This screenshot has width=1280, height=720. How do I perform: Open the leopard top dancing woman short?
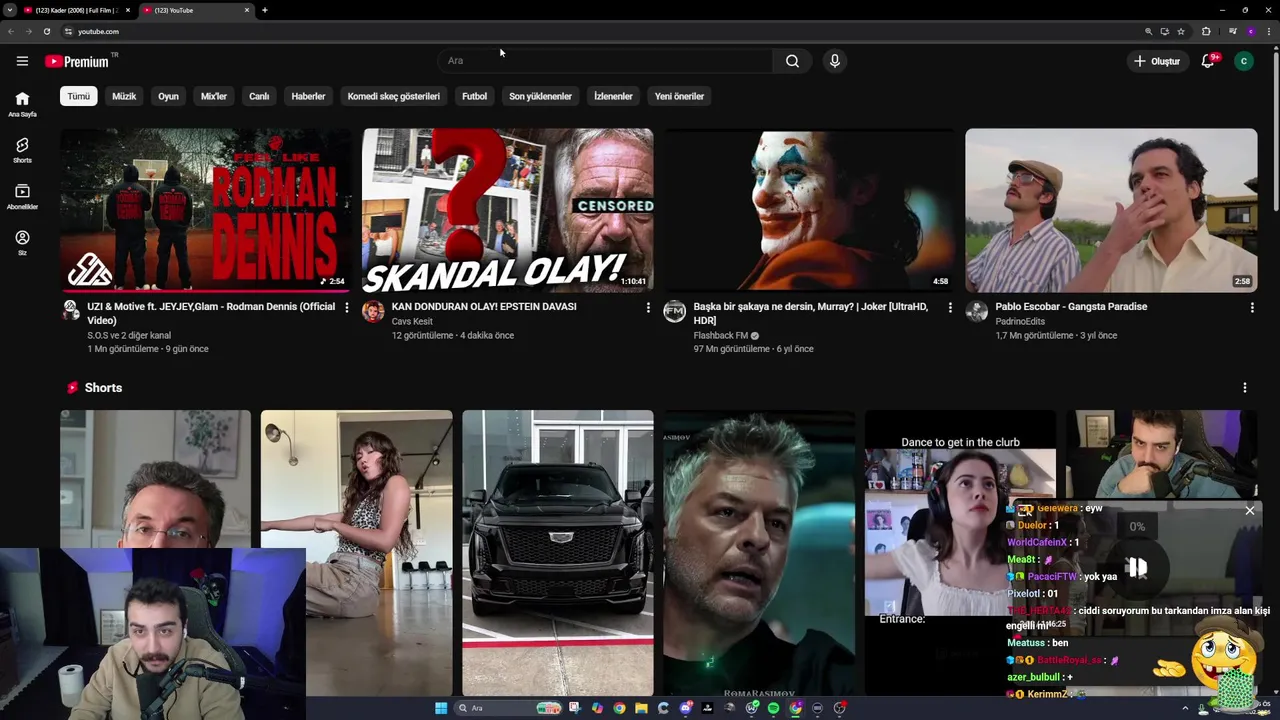click(x=356, y=552)
